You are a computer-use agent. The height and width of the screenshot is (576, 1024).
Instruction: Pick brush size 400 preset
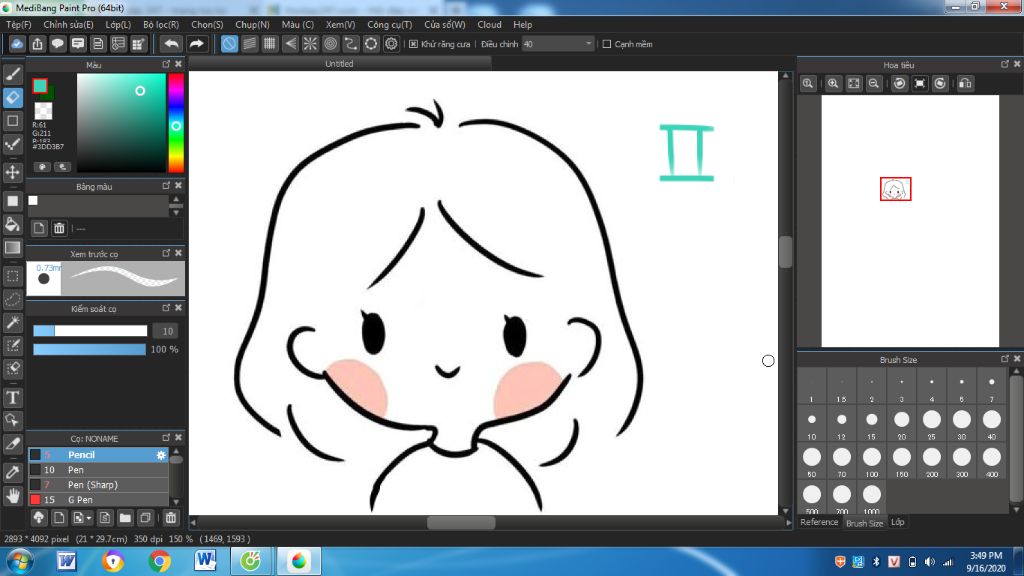(x=991, y=461)
